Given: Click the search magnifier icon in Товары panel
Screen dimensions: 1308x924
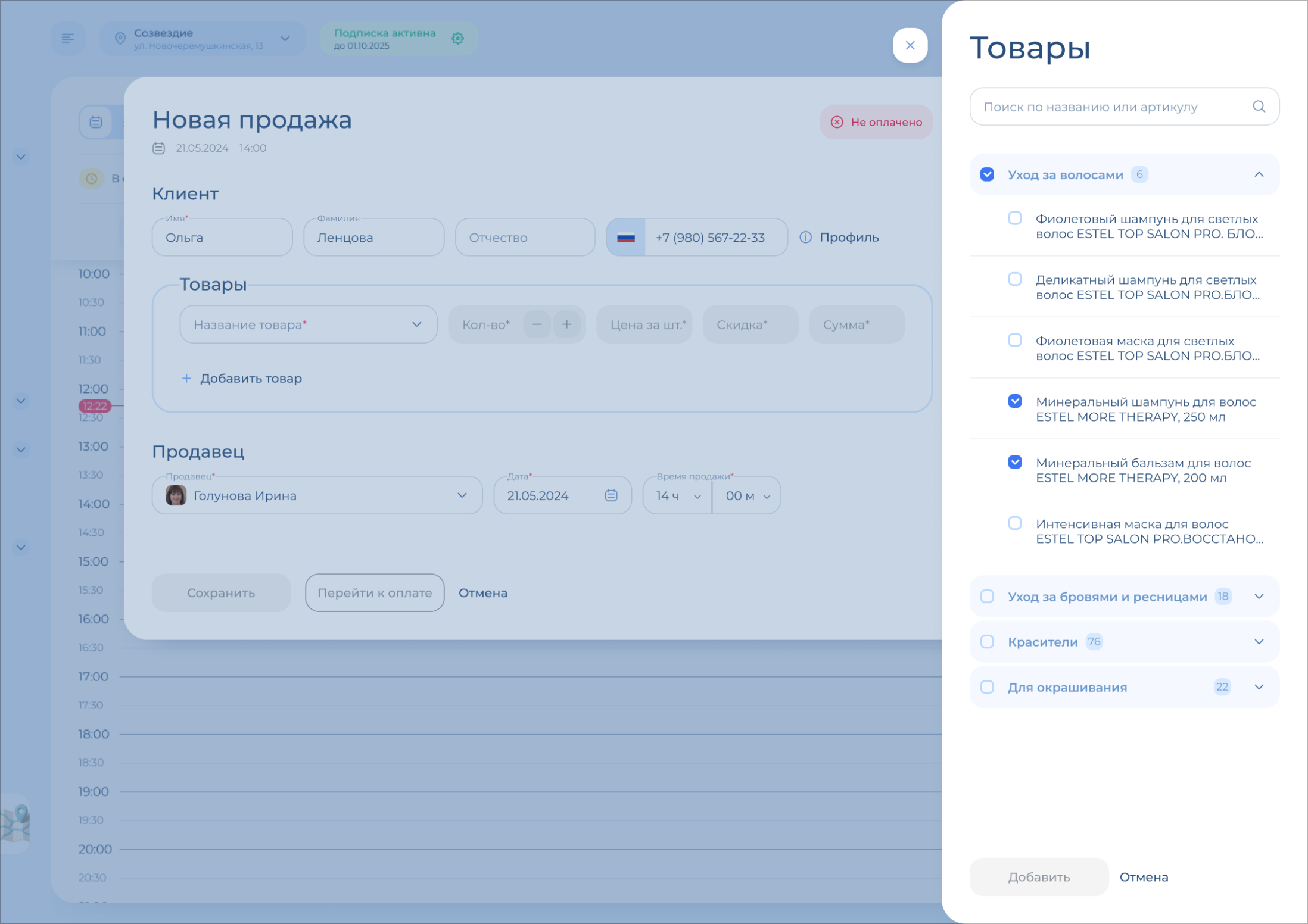Looking at the screenshot, I should pyautogui.click(x=1258, y=107).
